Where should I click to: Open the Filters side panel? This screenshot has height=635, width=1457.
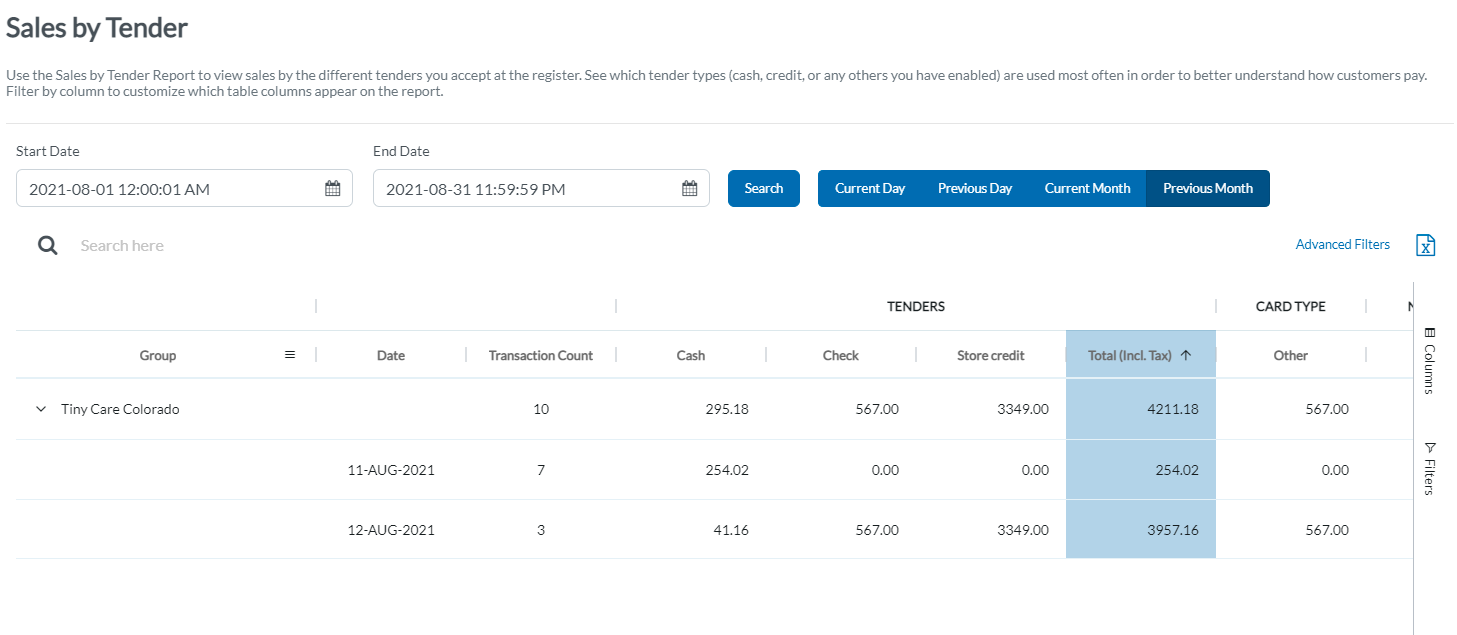(x=1429, y=468)
